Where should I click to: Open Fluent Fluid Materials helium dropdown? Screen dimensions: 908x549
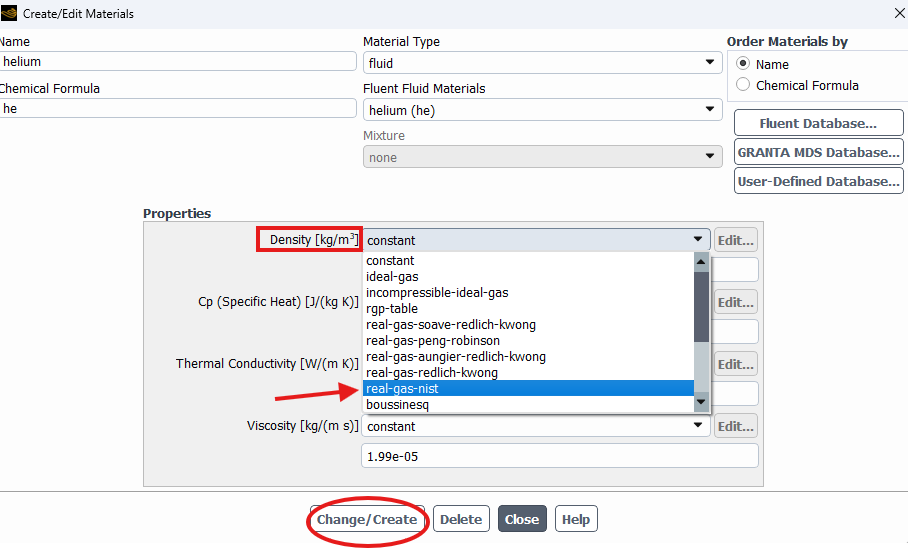543,110
